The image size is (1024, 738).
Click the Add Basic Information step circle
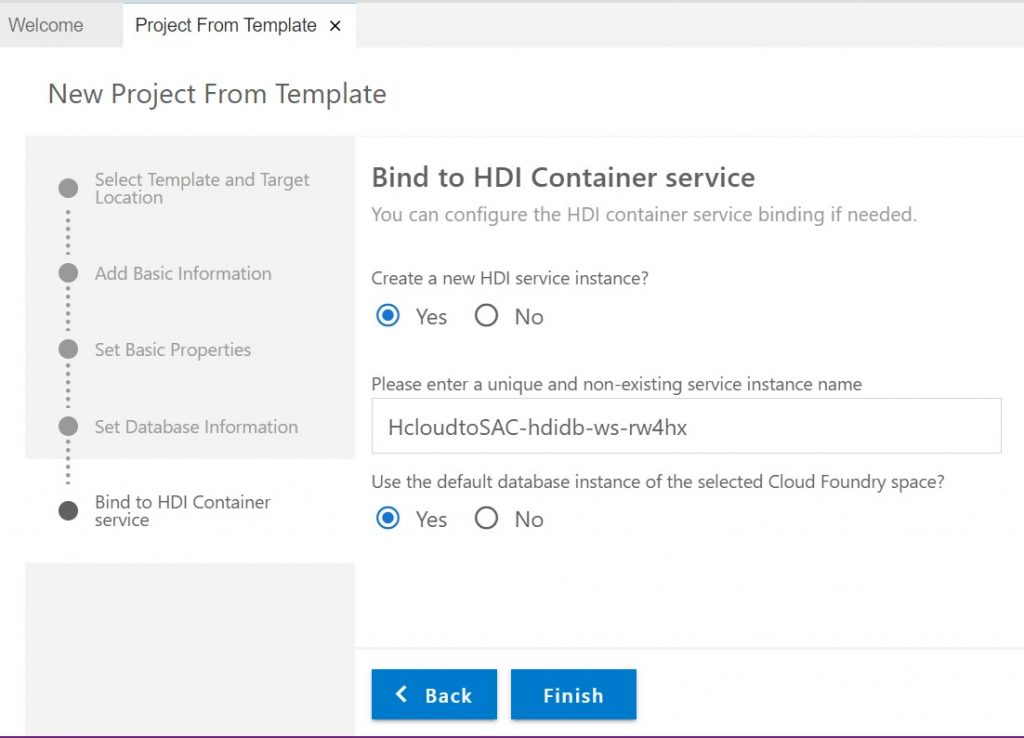(68, 273)
